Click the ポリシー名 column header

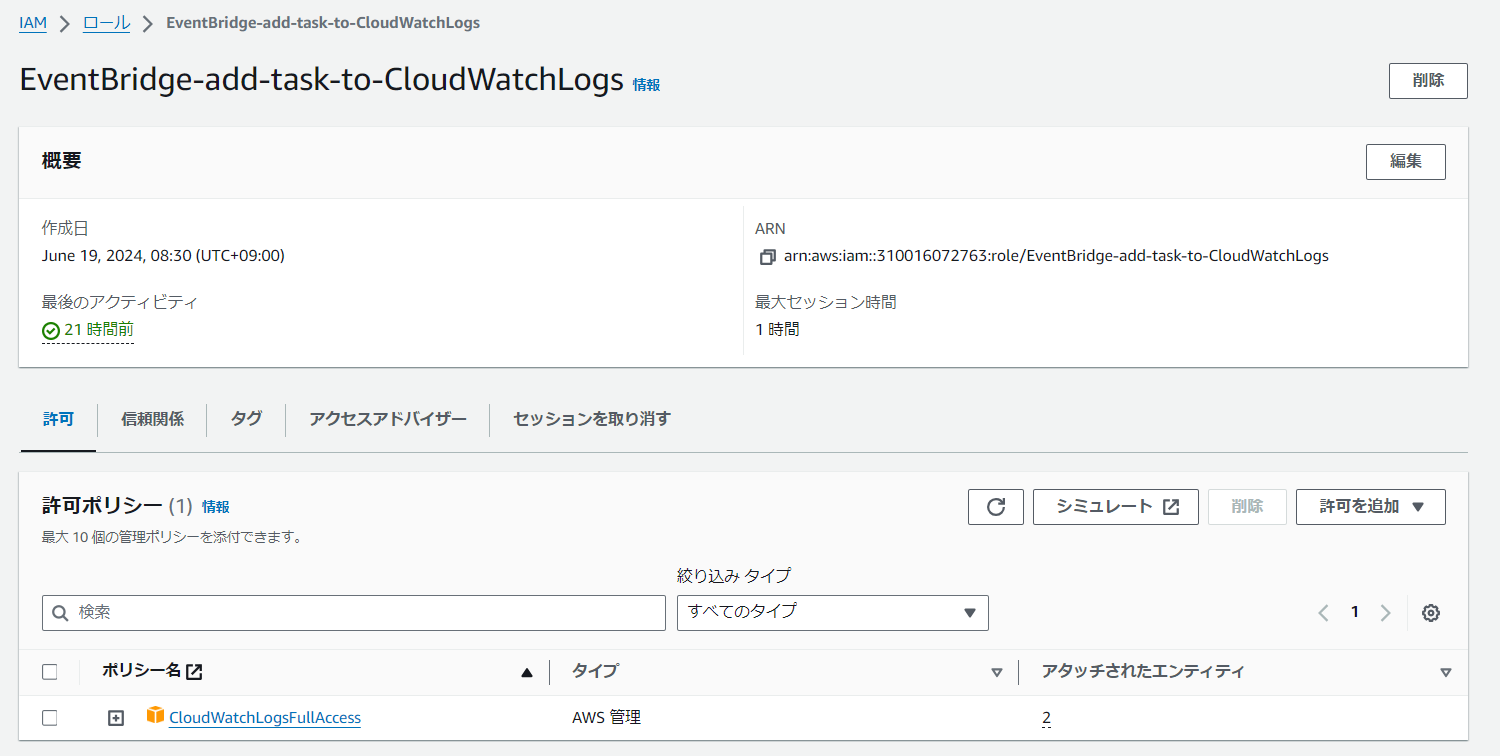point(142,672)
